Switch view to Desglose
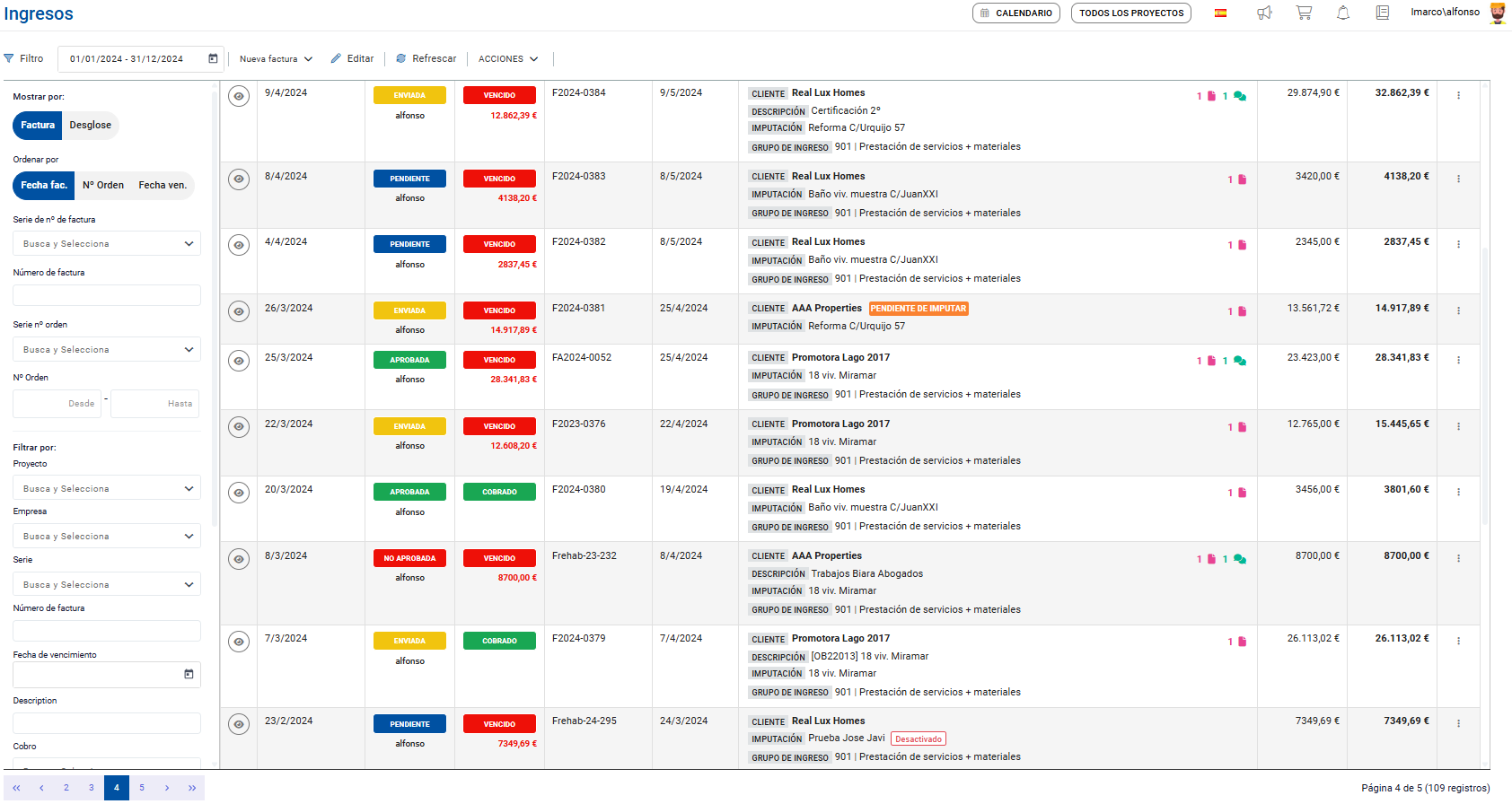Viewport: 1512px width, 804px height. pyautogui.click(x=91, y=126)
